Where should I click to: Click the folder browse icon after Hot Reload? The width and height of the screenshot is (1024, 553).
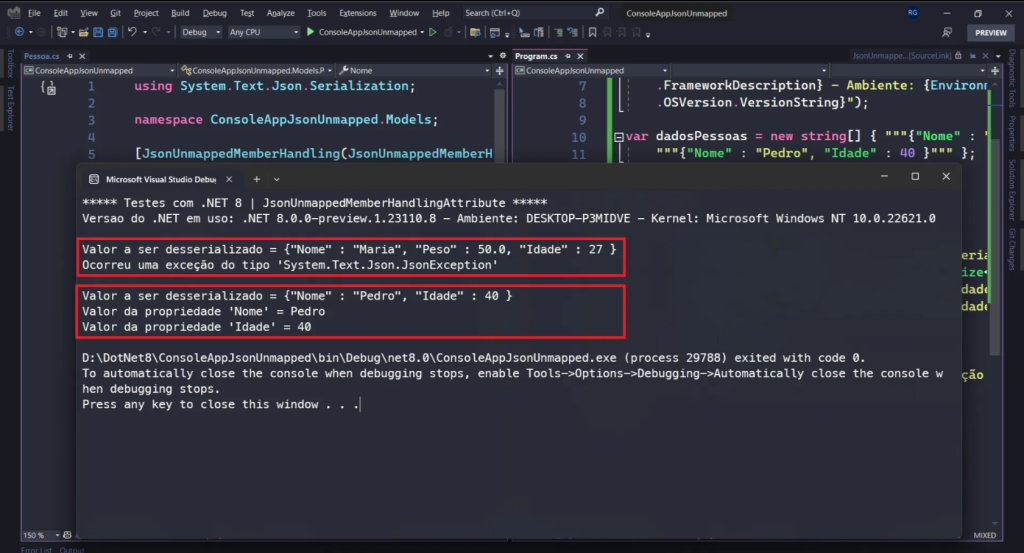(x=475, y=32)
